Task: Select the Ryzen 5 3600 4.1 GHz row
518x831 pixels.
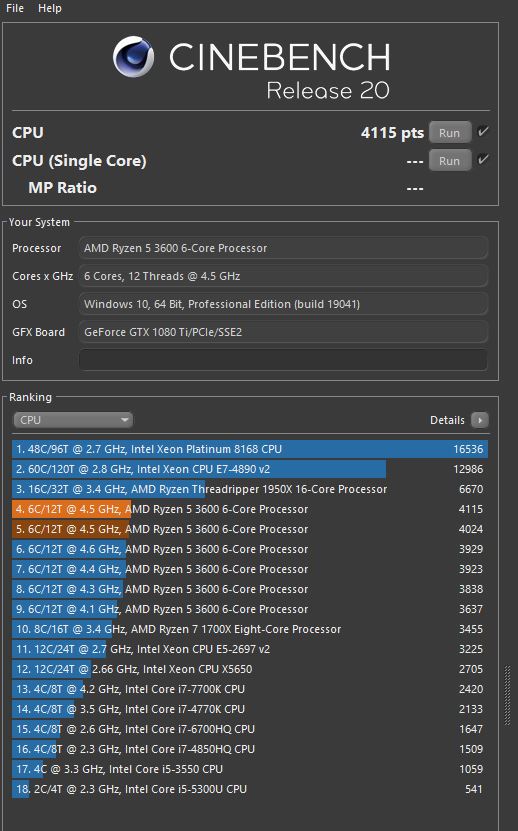Action: [250, 609]
